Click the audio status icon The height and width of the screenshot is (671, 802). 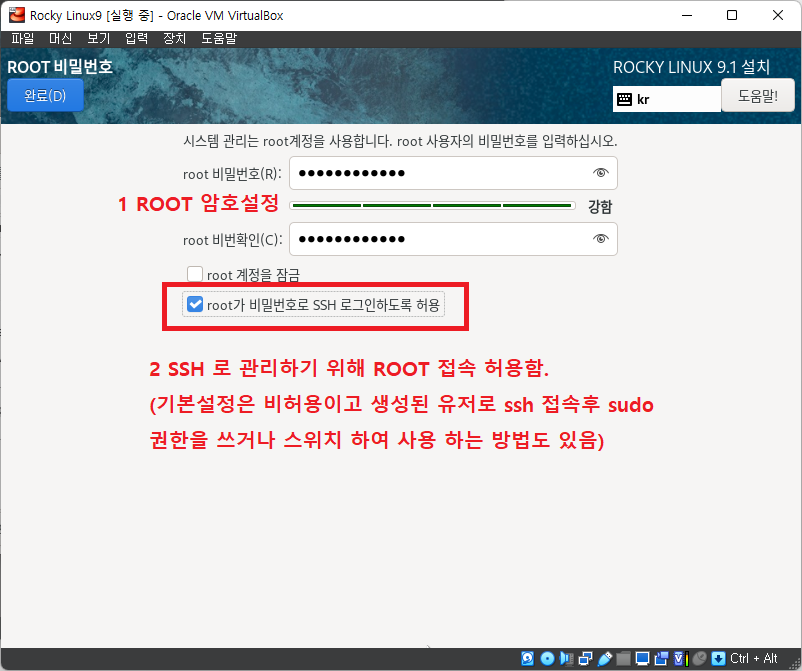(x=566, y=659)
